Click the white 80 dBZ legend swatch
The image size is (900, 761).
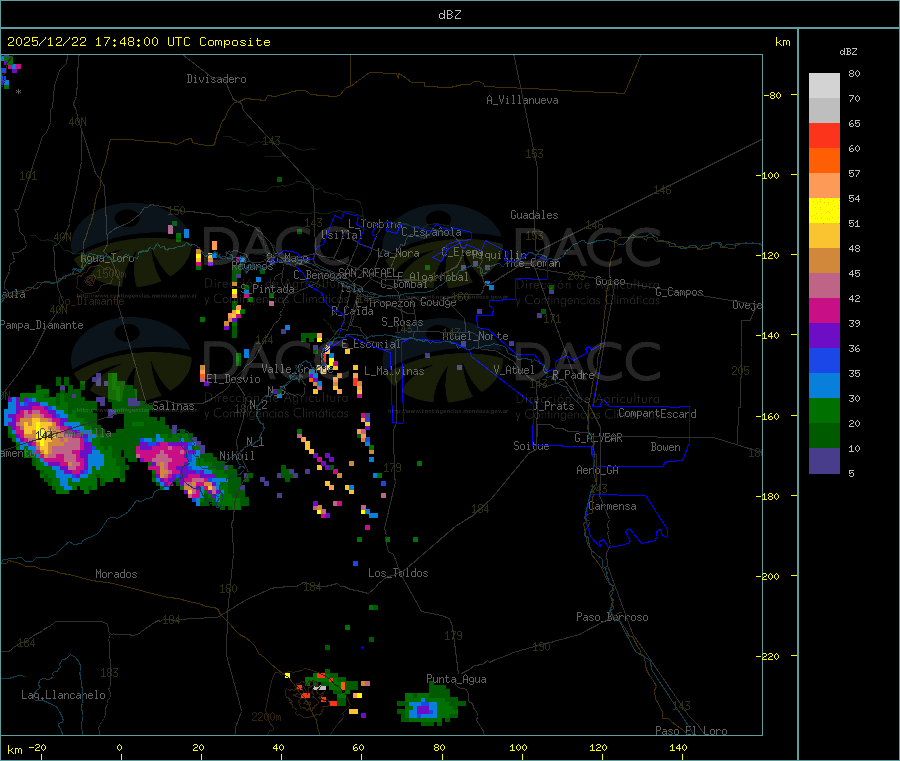pyautogui.click(x=824, y=86)
